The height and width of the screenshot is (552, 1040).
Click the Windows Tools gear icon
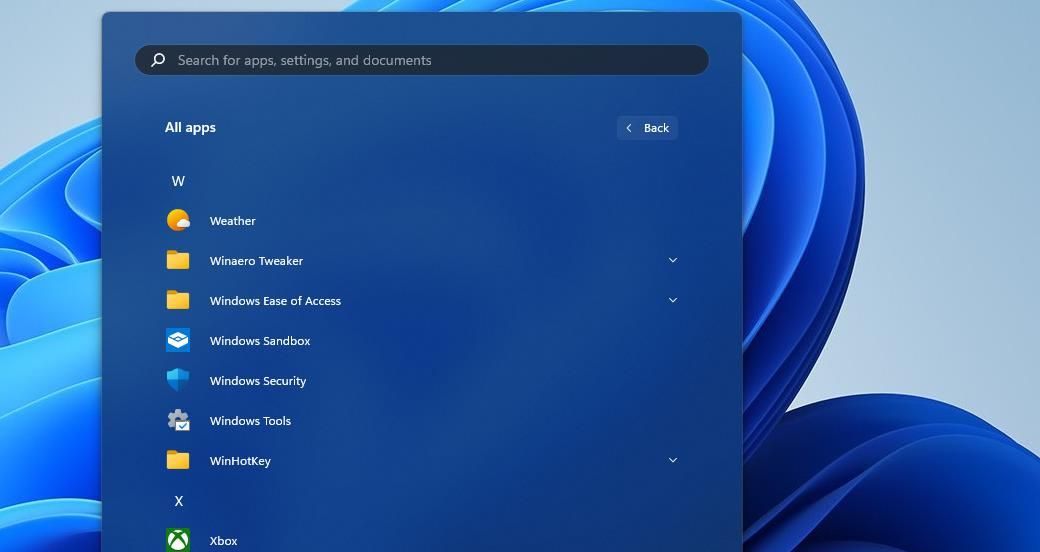(178, 420)
